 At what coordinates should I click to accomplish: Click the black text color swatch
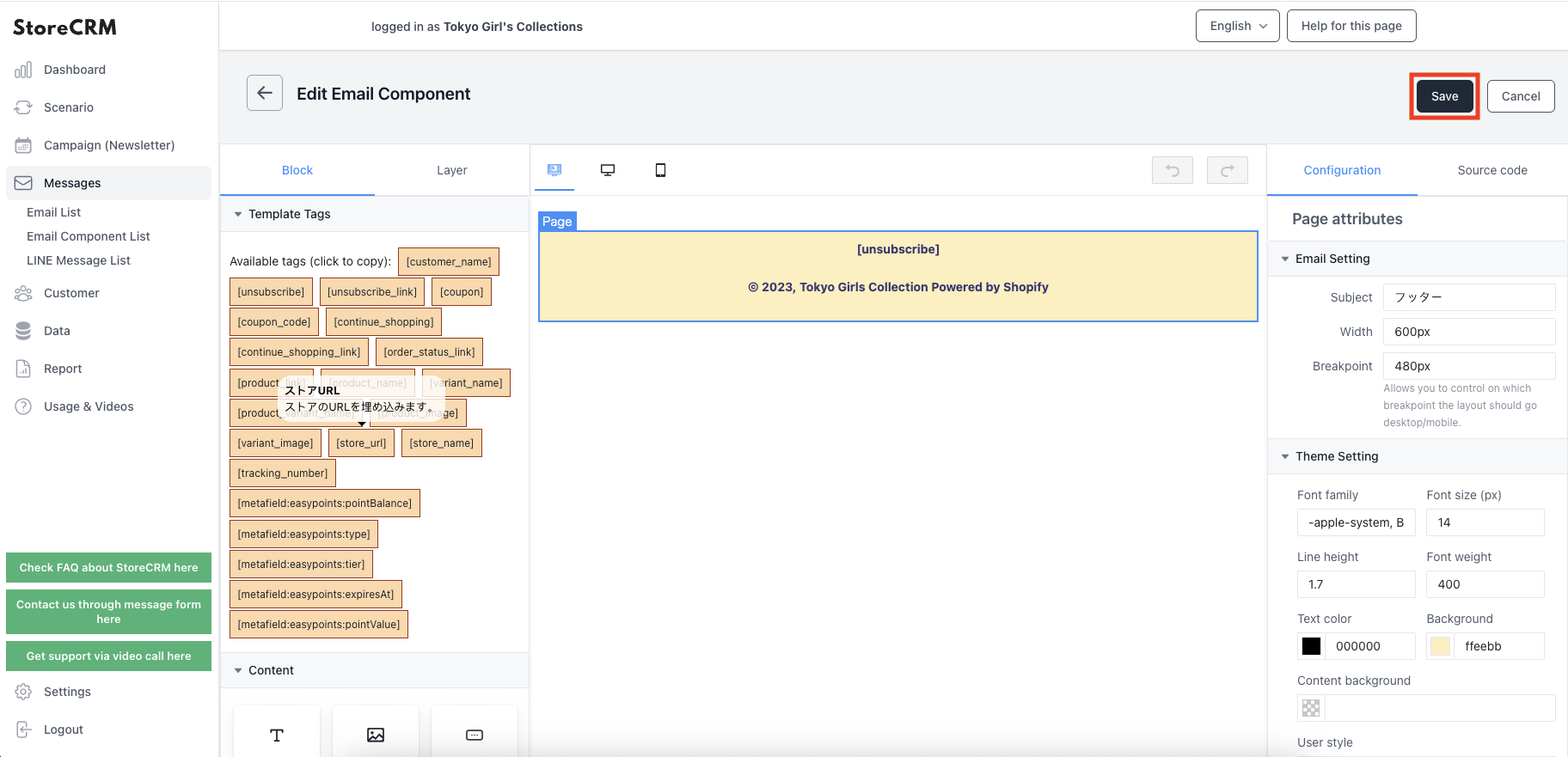coord(1311,646)
